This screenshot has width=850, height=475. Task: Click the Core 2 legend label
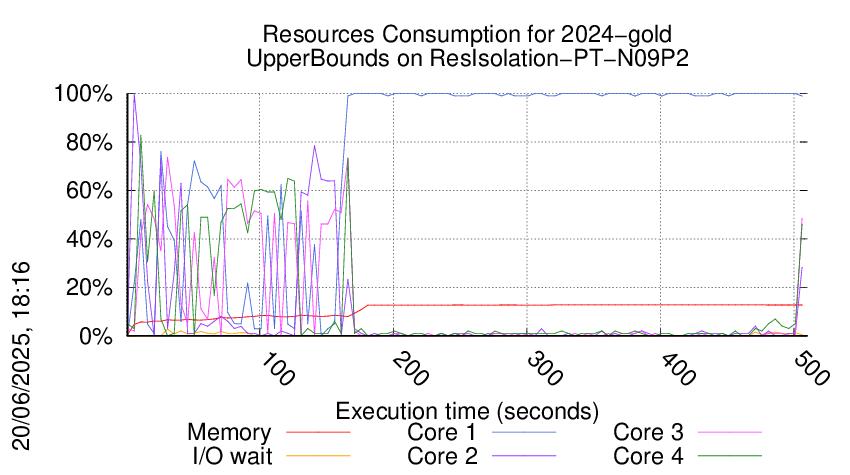(x=442, y=456)
